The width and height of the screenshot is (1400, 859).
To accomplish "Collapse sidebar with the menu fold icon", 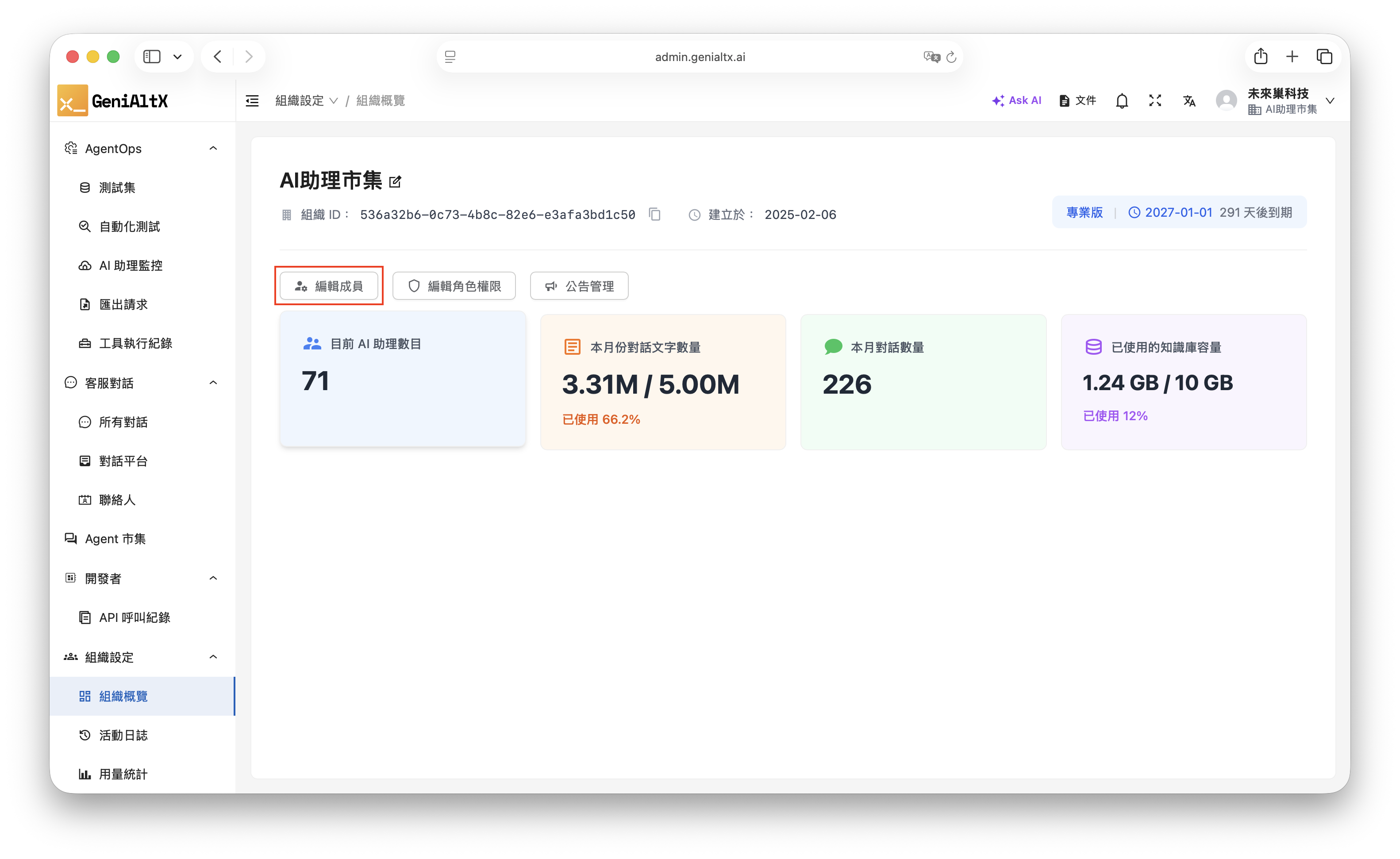I will tap(252, 100).
